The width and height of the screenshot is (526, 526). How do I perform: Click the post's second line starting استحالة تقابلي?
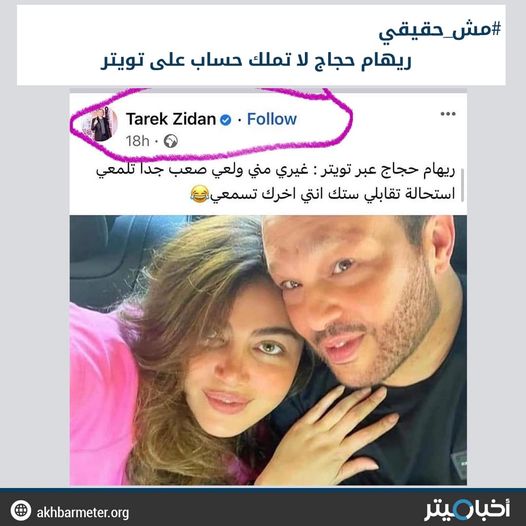pos(322,194)
